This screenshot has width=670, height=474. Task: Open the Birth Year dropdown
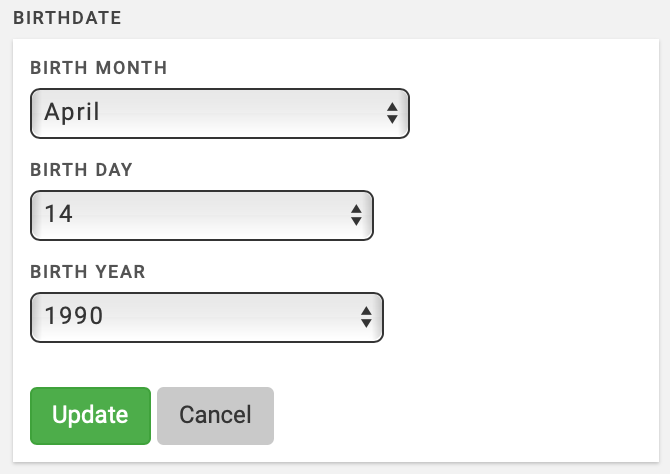pyautogui.click(x=207, y=317)
